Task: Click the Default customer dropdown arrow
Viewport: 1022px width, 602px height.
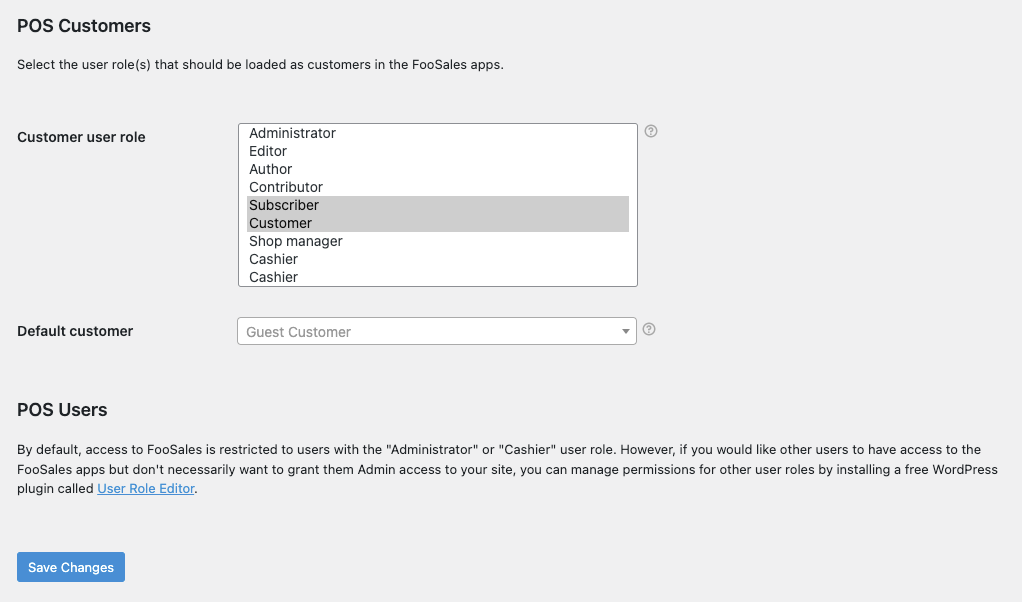Action: coord(626,331)
